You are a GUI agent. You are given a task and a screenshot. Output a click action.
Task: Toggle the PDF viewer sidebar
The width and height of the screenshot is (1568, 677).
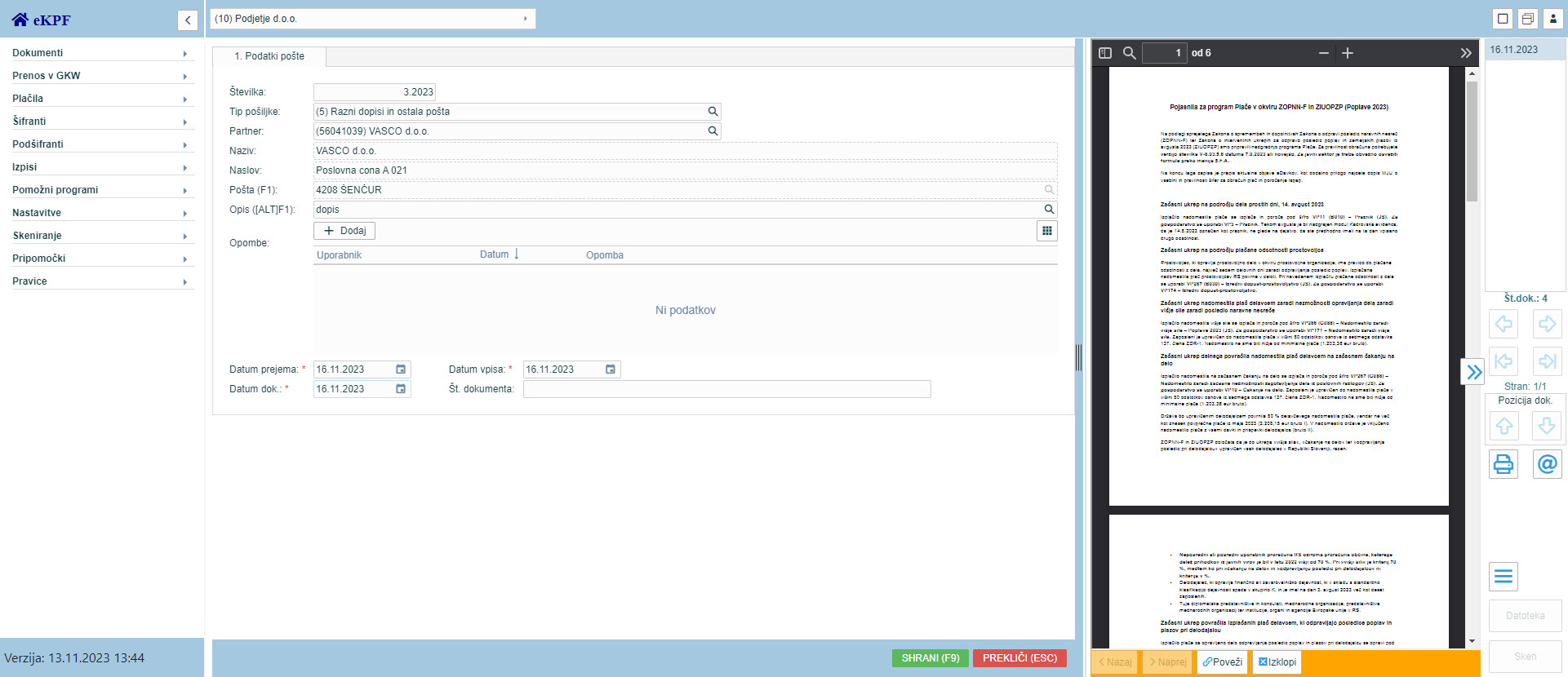coord(1105,53)
